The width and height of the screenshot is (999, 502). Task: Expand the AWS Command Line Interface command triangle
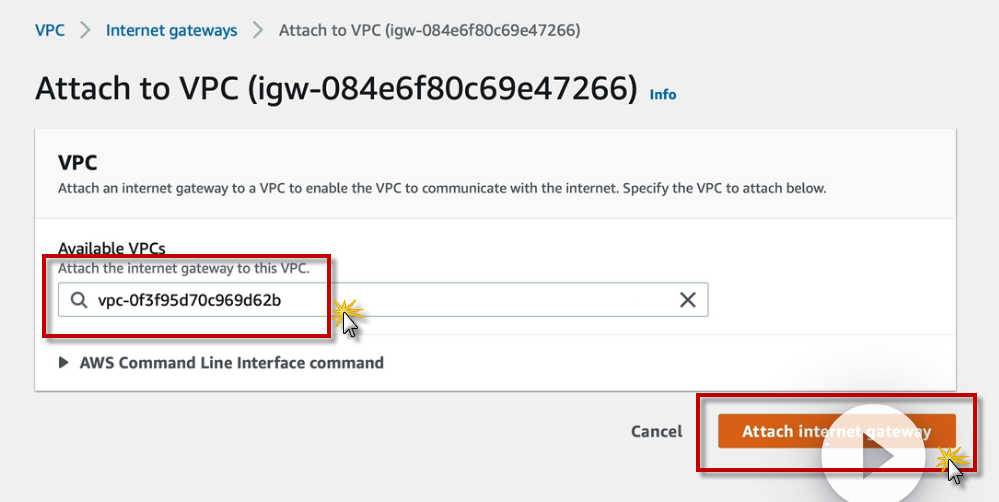65,363
